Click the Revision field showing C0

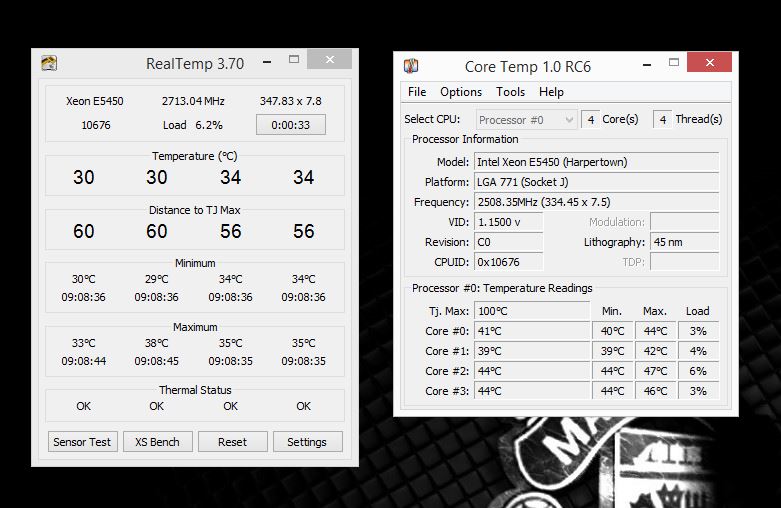pyautogui.click(x=509, y=242)
